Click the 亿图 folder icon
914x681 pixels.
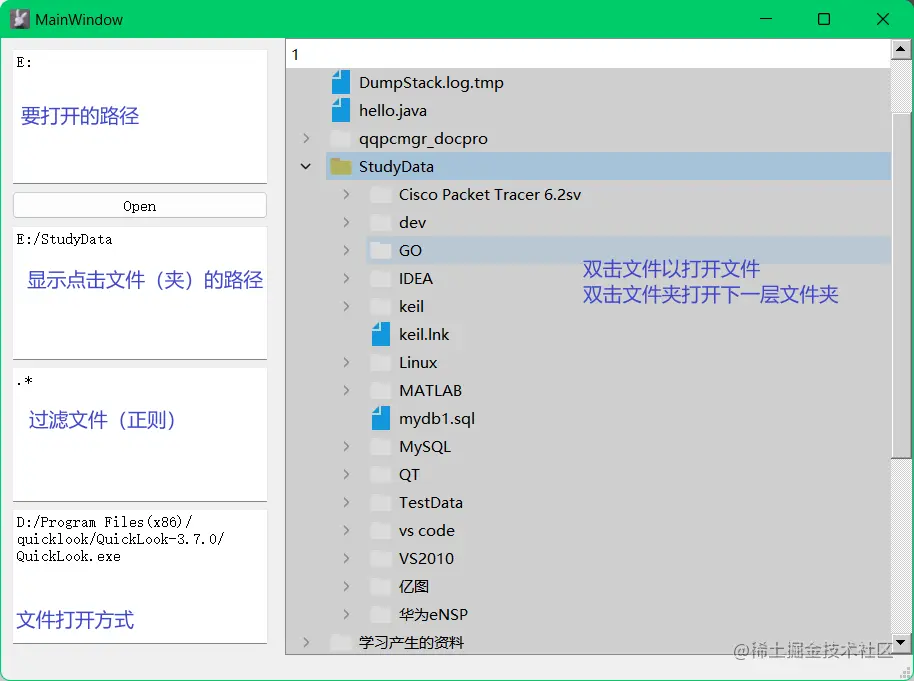(x=381, y=587)
